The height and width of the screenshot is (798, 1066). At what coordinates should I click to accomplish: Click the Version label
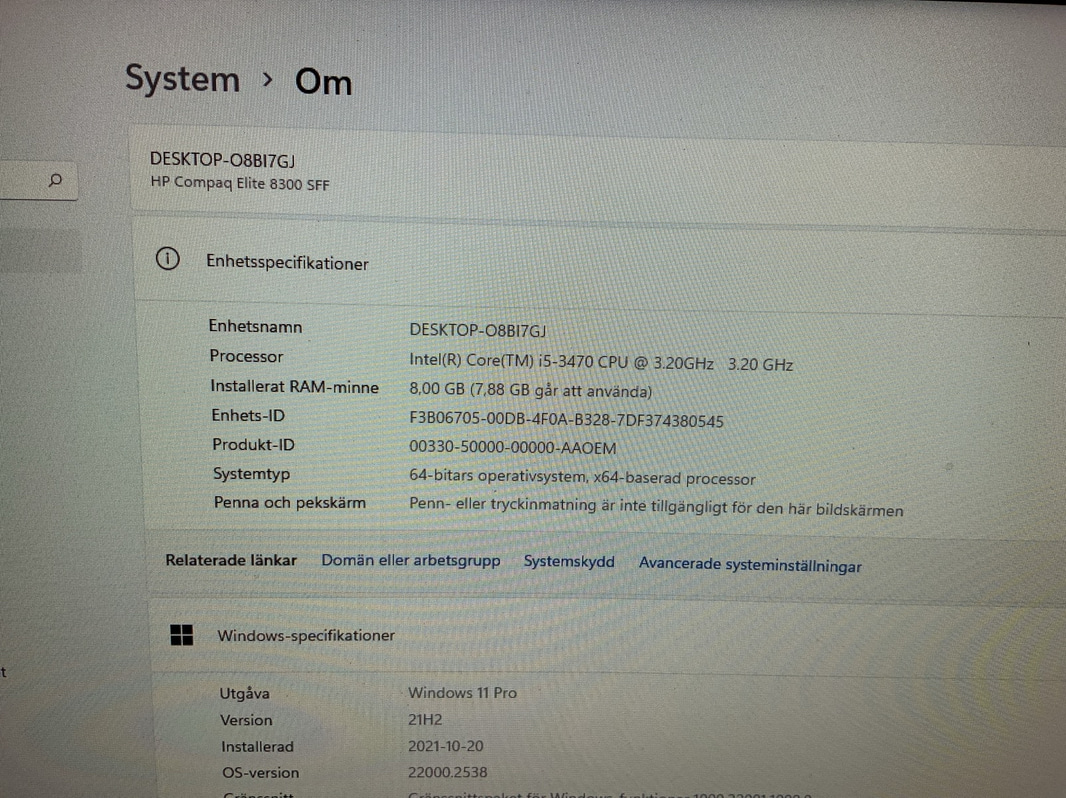point(246,720)
